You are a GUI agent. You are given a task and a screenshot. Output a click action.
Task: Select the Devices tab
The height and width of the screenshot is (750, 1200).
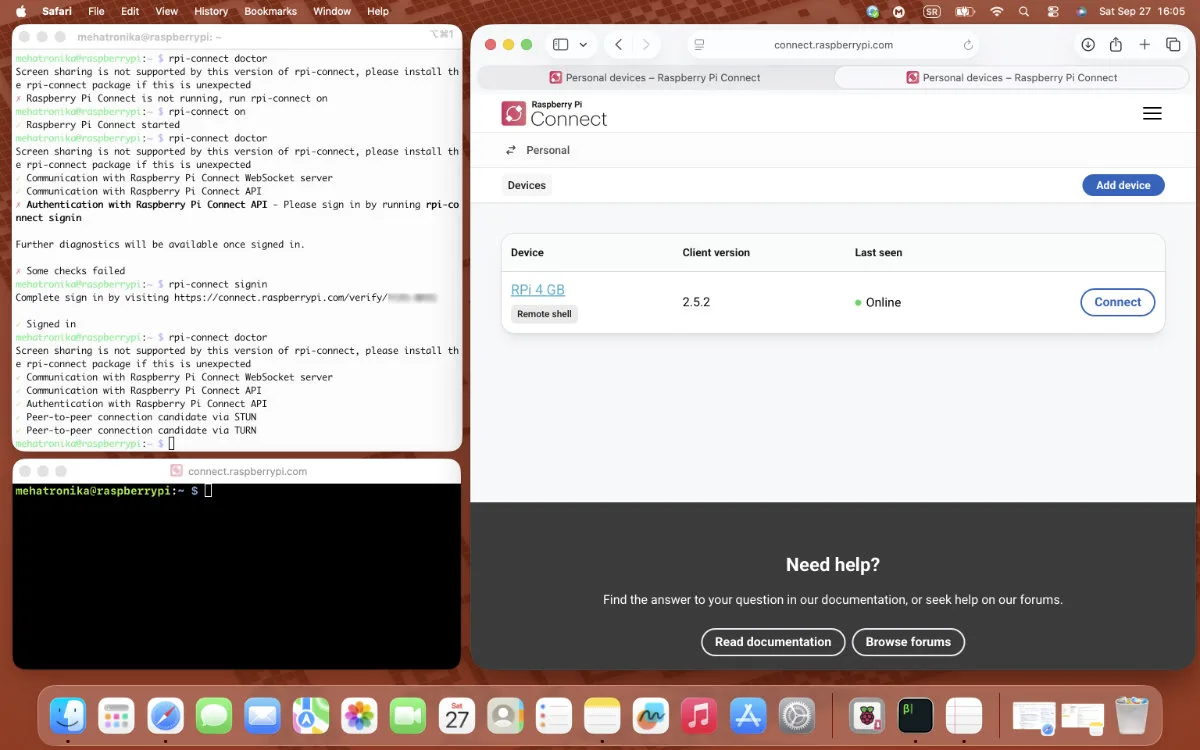coord(527,185)
